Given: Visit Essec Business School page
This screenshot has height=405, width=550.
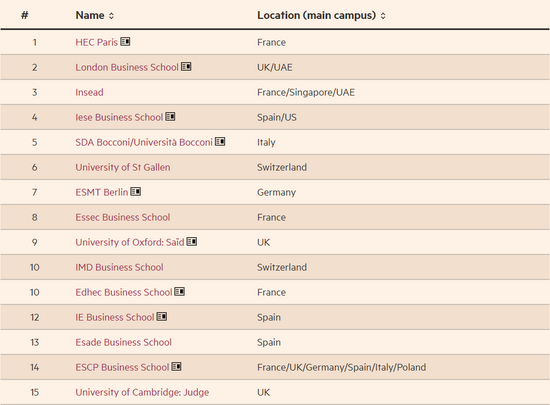Looking at the screenshot, I should [x=123, y=217].
